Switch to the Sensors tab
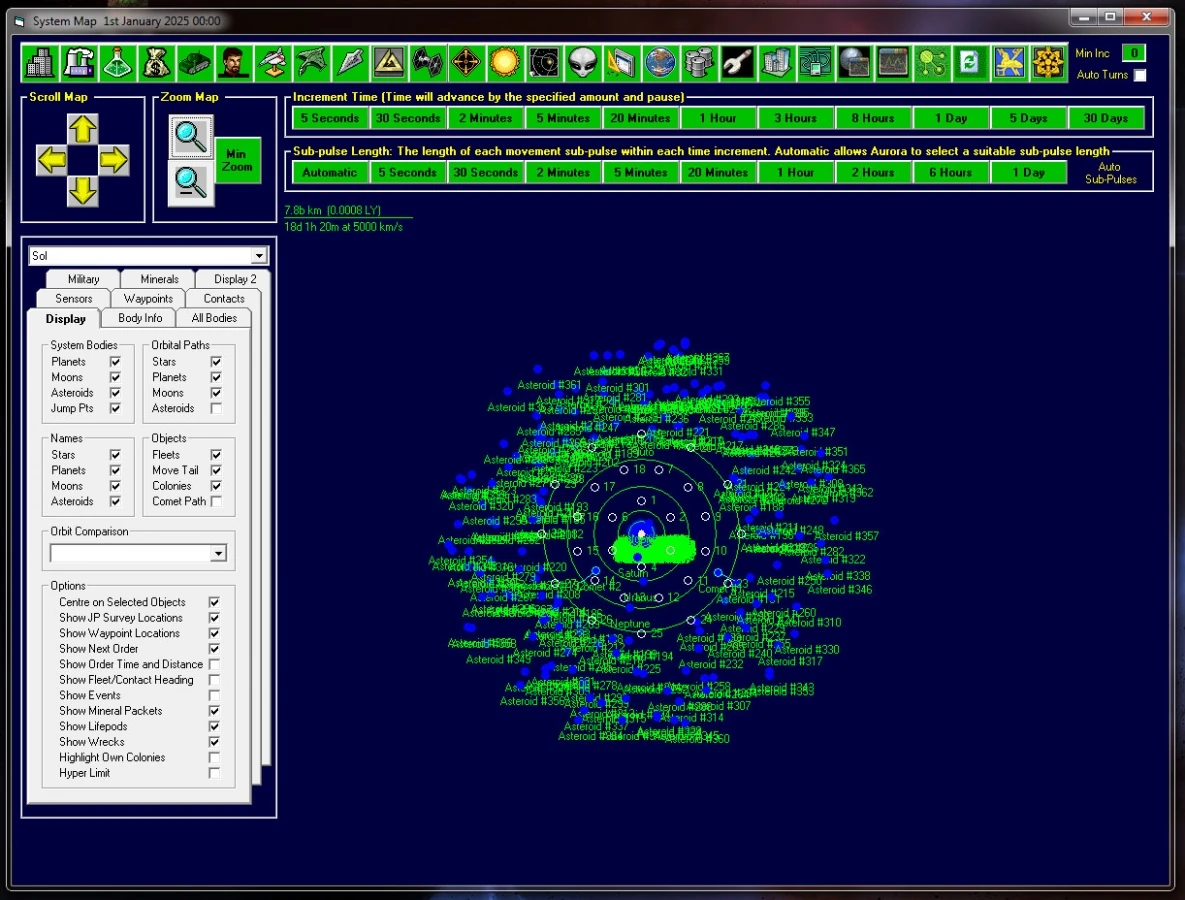This screenshot has width=1185, height=900. tap(73, 298)
